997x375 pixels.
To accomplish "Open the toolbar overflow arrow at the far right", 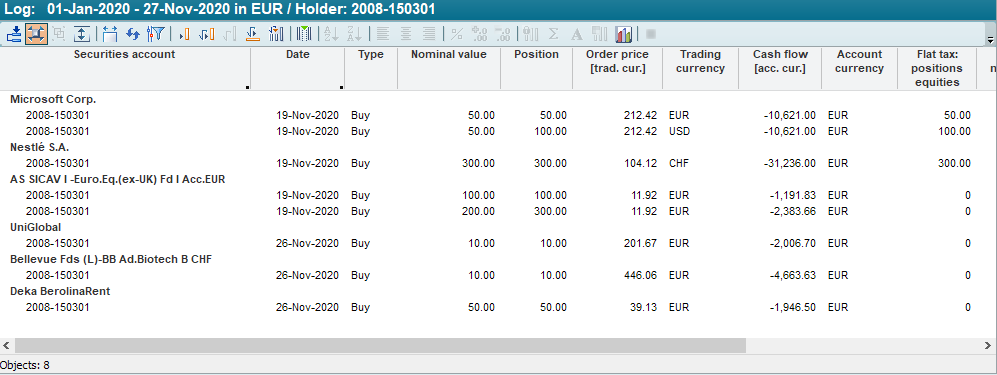I will pyautogui.click(x=990, y=39).
